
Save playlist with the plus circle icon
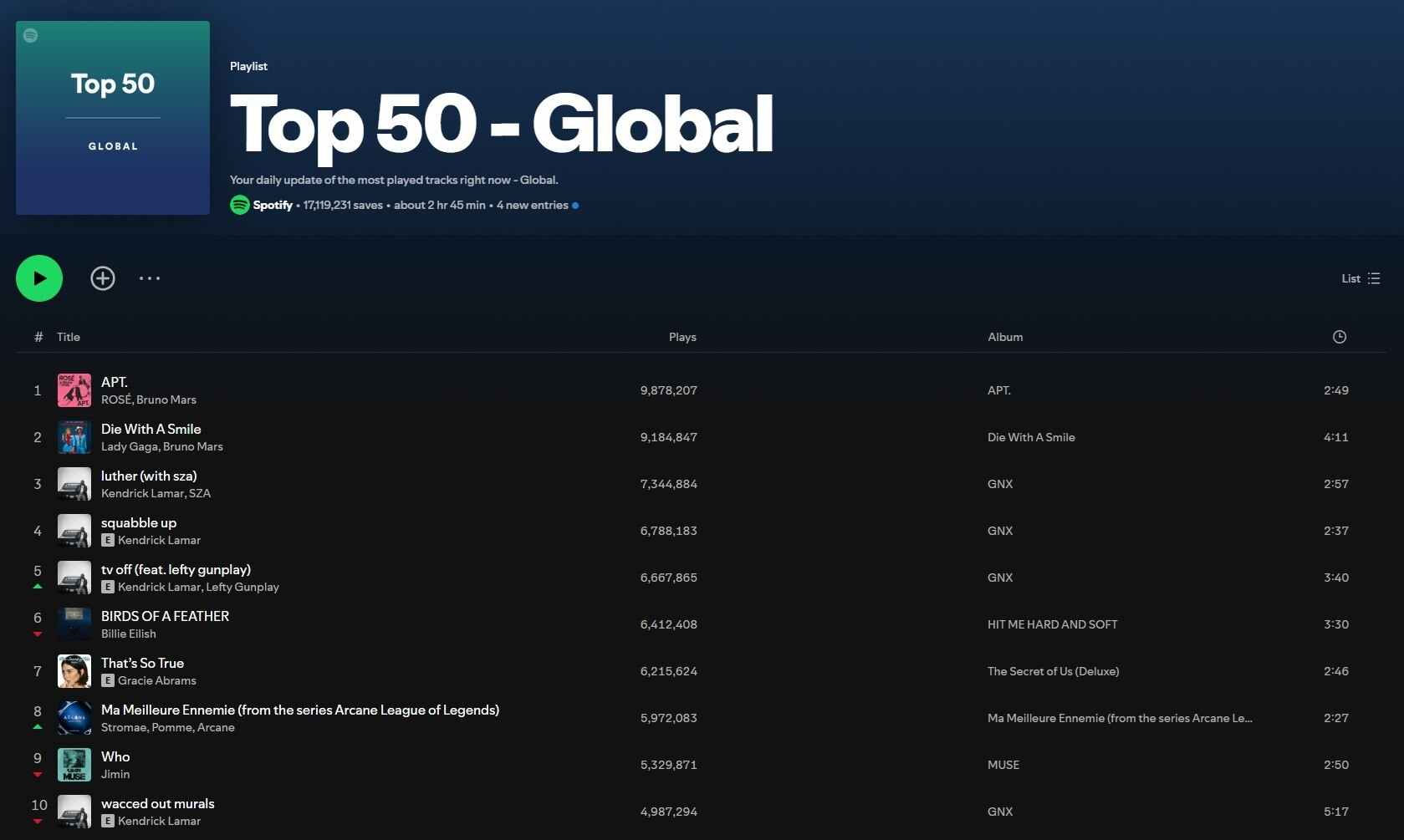coord(103,278)
